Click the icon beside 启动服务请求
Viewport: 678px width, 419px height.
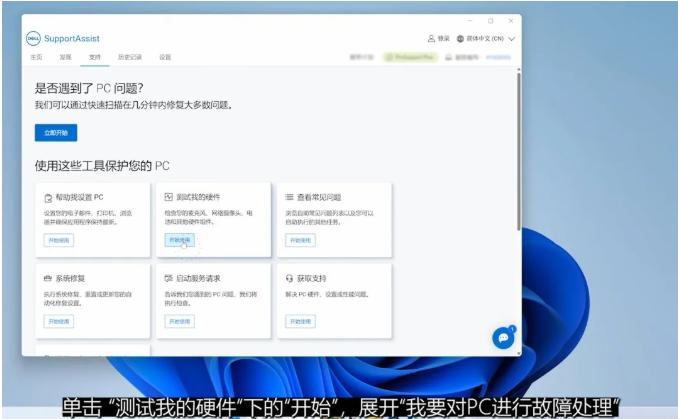(x=169, y=278)
